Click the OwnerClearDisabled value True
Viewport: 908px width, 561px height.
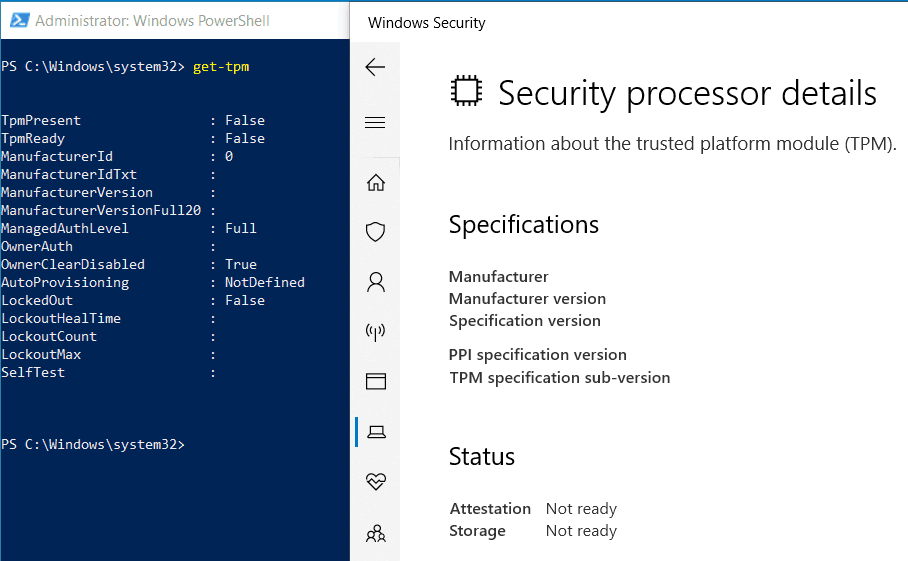pyautogui.click(x=241, y=264)
